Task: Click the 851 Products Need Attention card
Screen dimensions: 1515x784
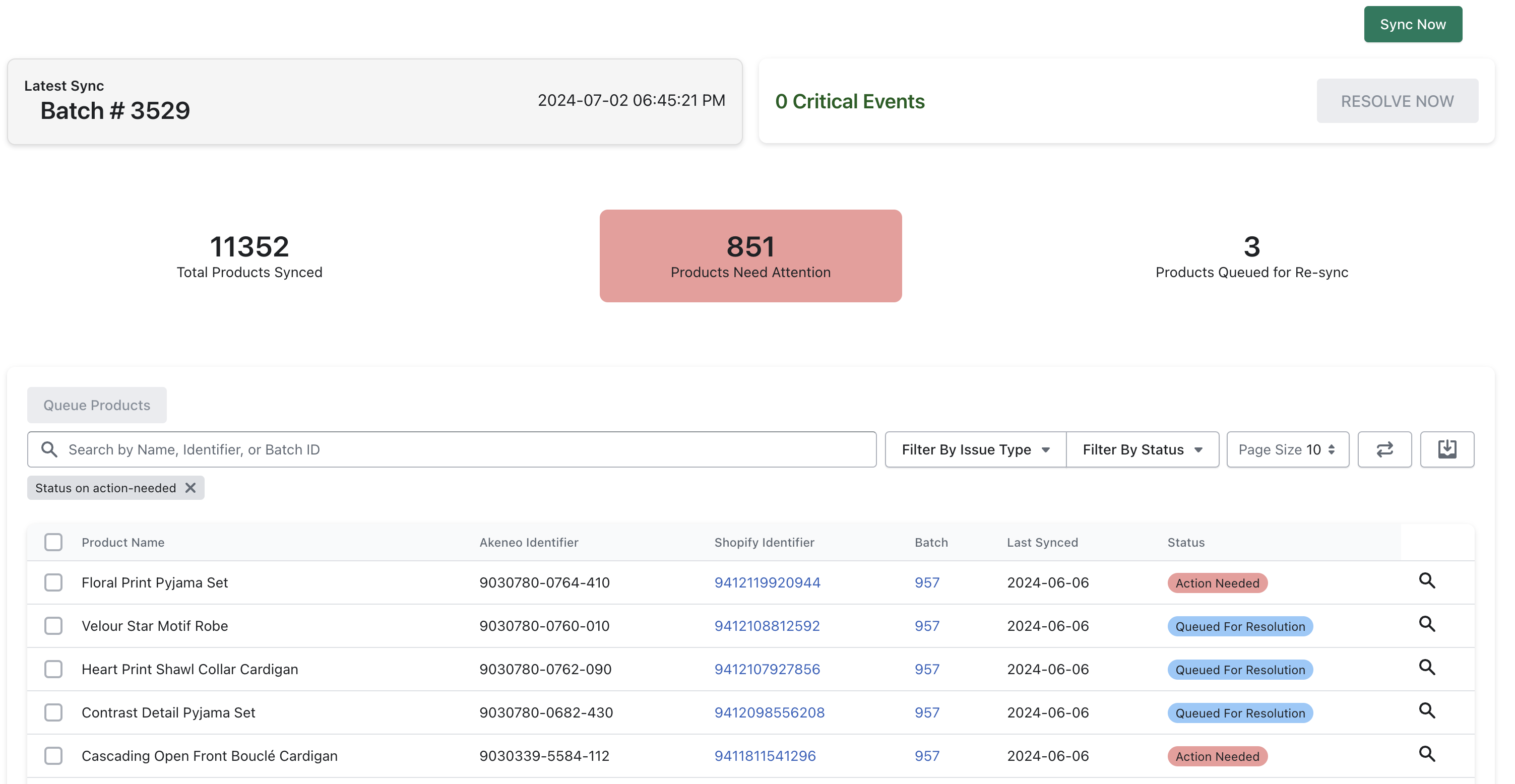Action: (x=750, y=255)
